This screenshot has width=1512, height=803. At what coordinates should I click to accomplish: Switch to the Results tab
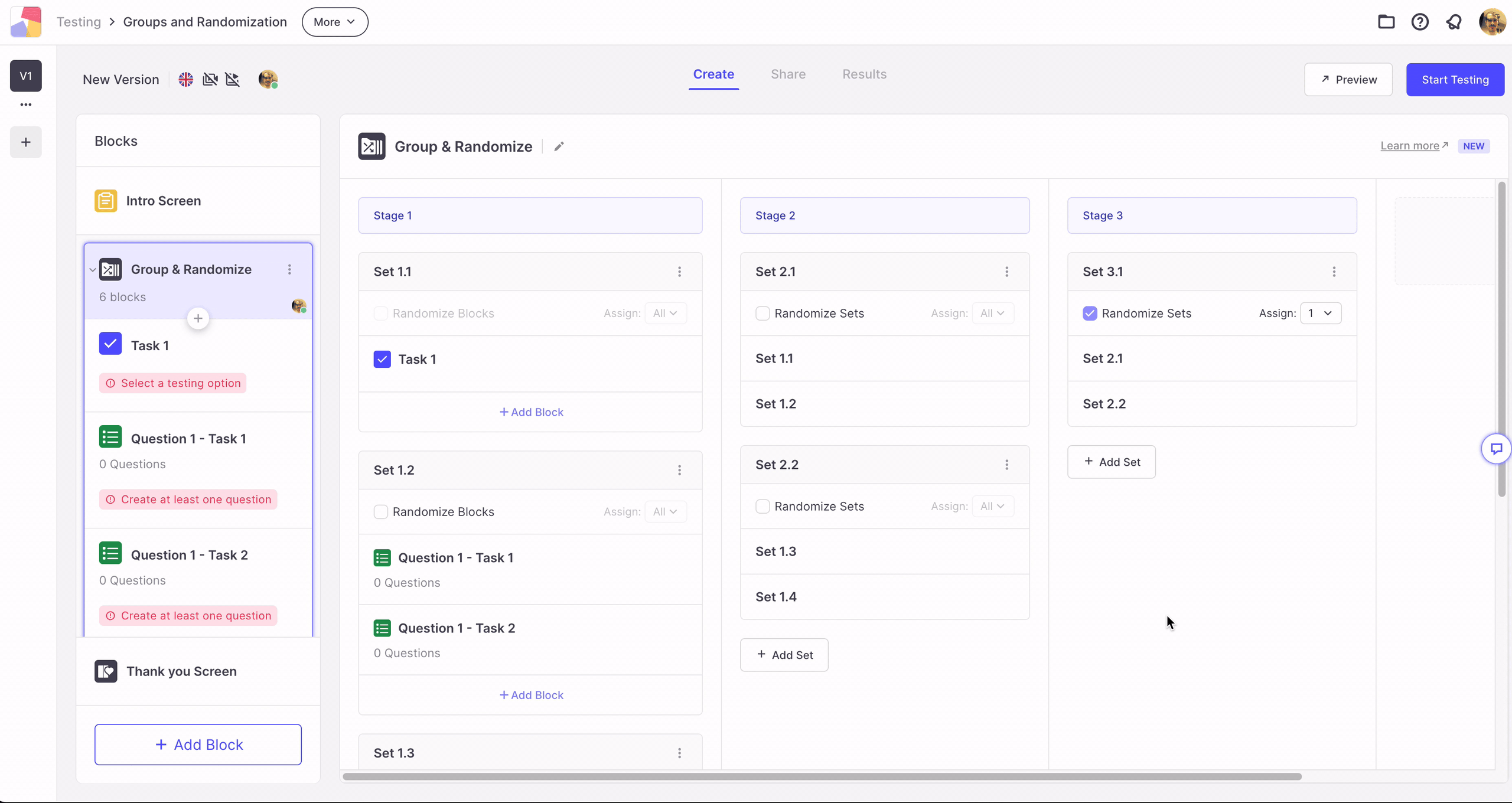(x=864, y=74)
